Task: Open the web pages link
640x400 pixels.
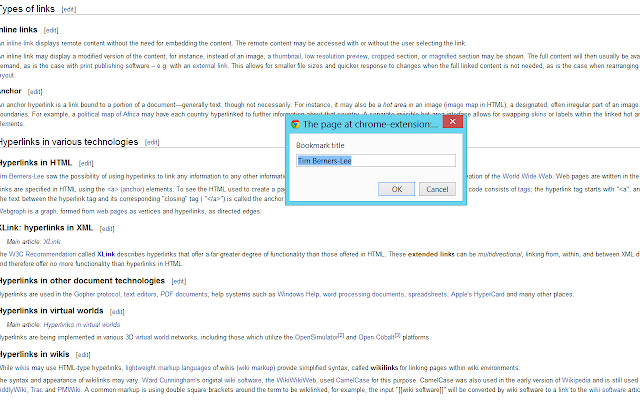Action: [111, 211]
